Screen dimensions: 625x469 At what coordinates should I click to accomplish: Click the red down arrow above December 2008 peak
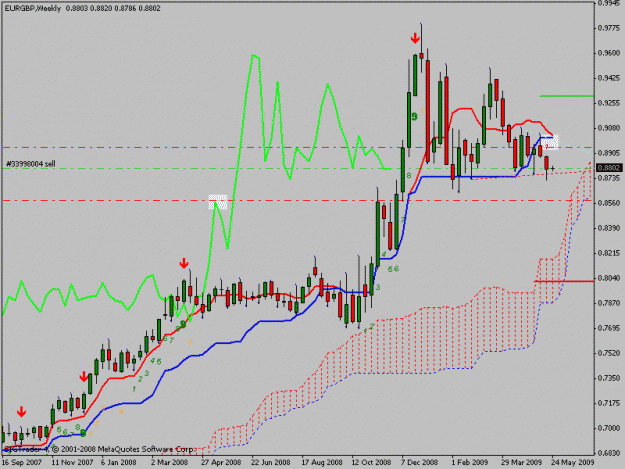click(x=415, y=38)
